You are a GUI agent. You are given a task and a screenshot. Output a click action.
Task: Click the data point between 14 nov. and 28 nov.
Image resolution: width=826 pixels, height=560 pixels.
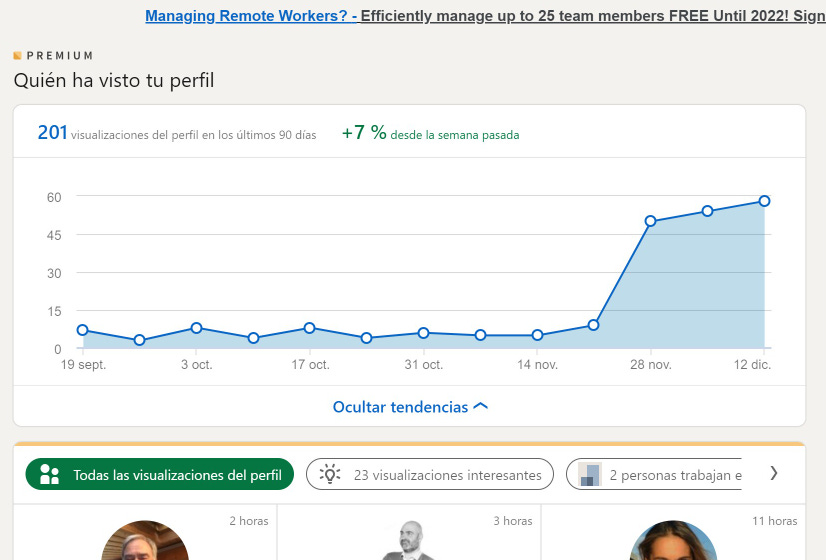pos(594,325)
